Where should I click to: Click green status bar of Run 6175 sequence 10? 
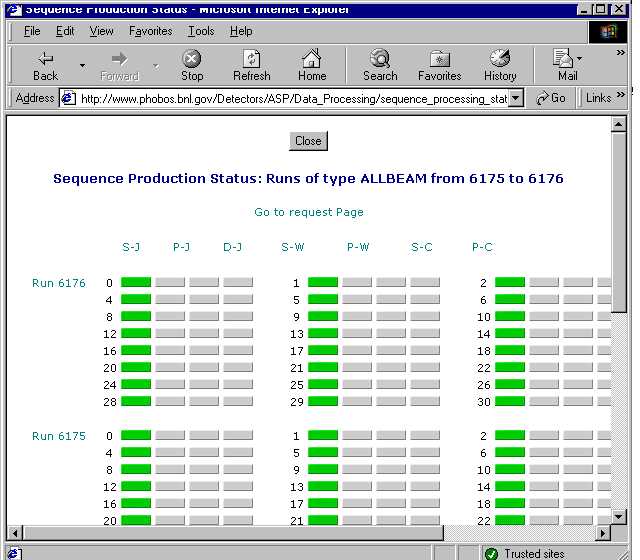click(x=510, y=469)
